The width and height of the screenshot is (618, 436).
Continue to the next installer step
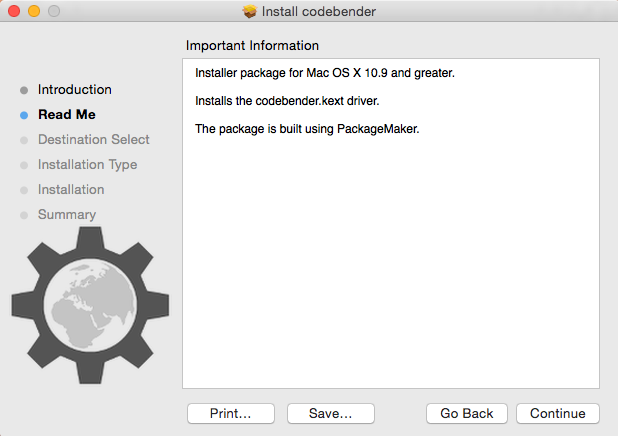pos(558,413)
